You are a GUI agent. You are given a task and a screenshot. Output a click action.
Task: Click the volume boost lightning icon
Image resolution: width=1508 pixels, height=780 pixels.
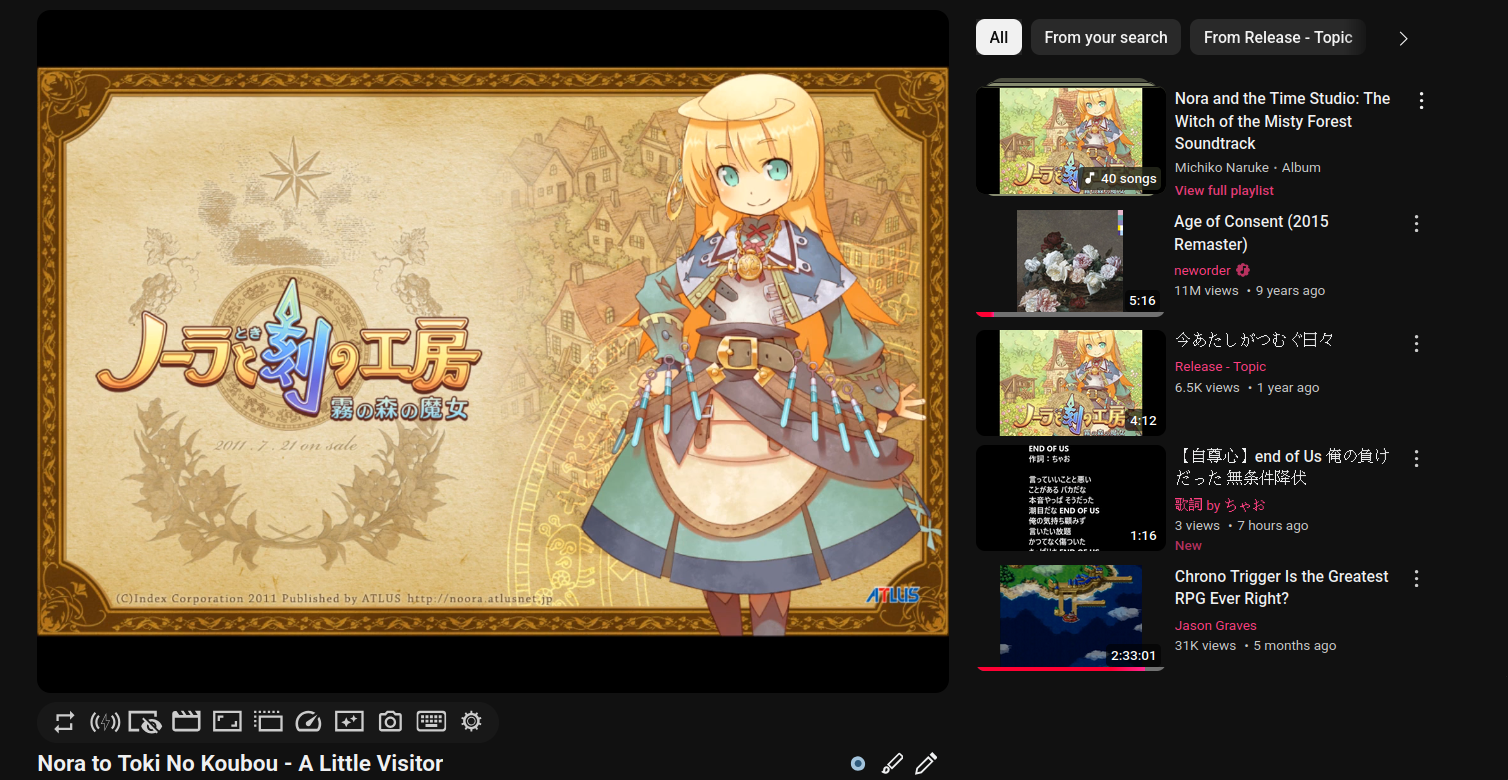pyautogui.click(x=105, y=721)
